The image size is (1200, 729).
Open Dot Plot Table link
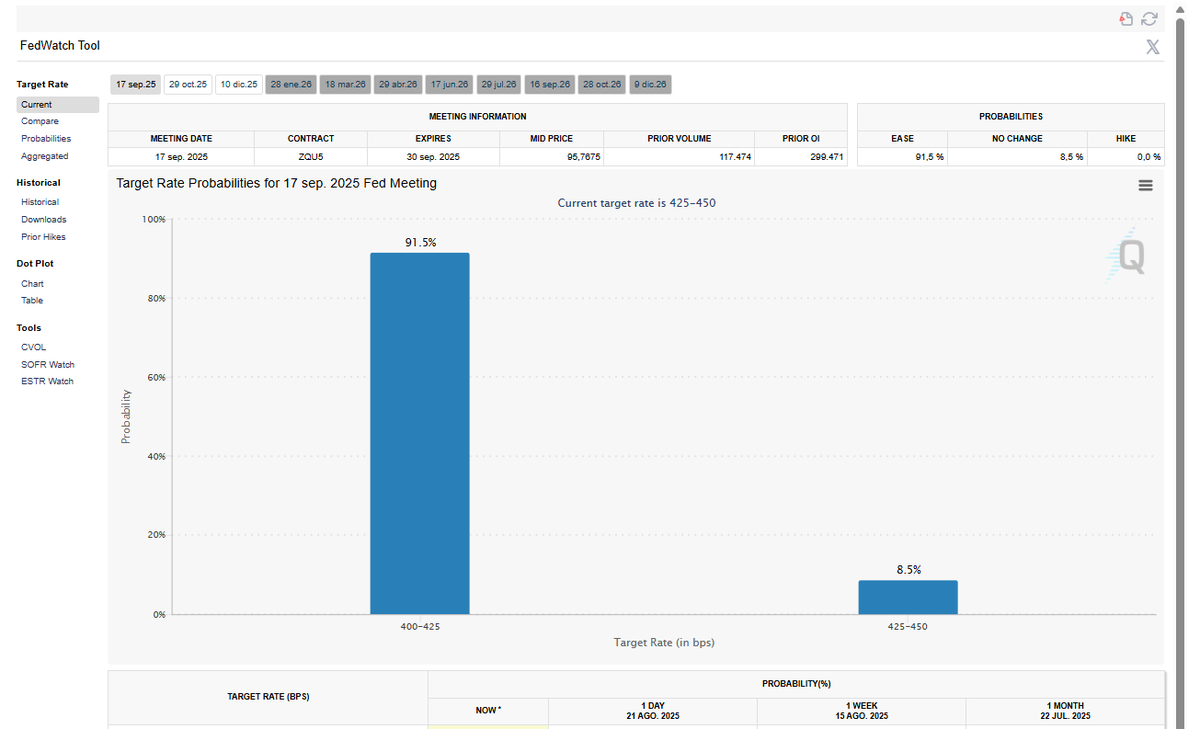coord(32,300)
